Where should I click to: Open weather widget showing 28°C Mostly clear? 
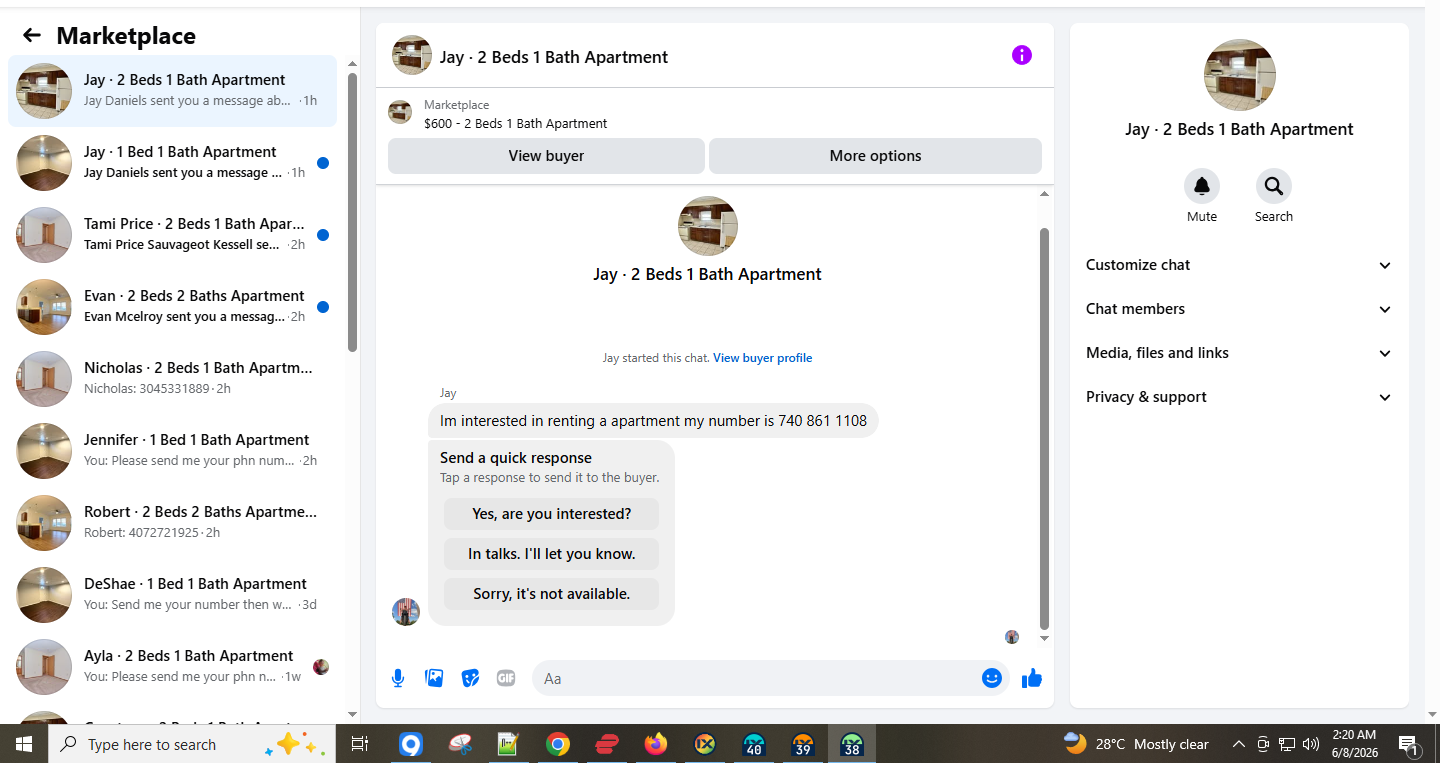(x=1136, y=744)
